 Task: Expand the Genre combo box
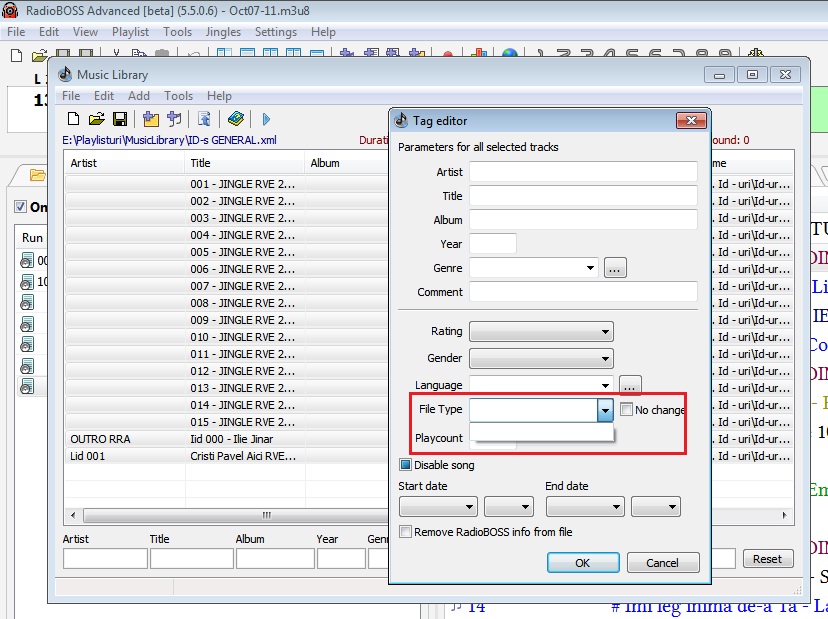(590, 268)
